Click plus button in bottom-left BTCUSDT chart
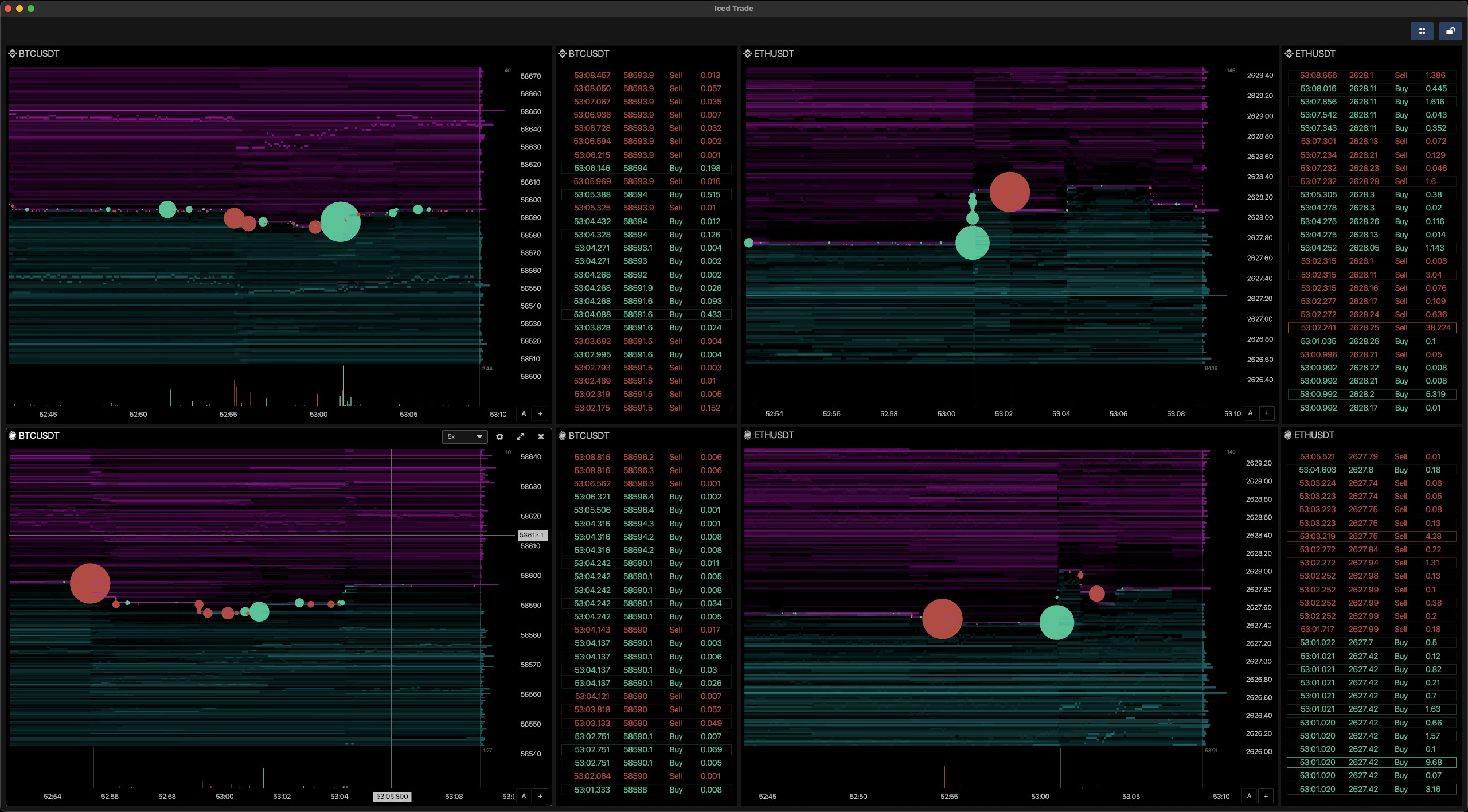This screenshot has width=1468, height=812. [540, 796]
